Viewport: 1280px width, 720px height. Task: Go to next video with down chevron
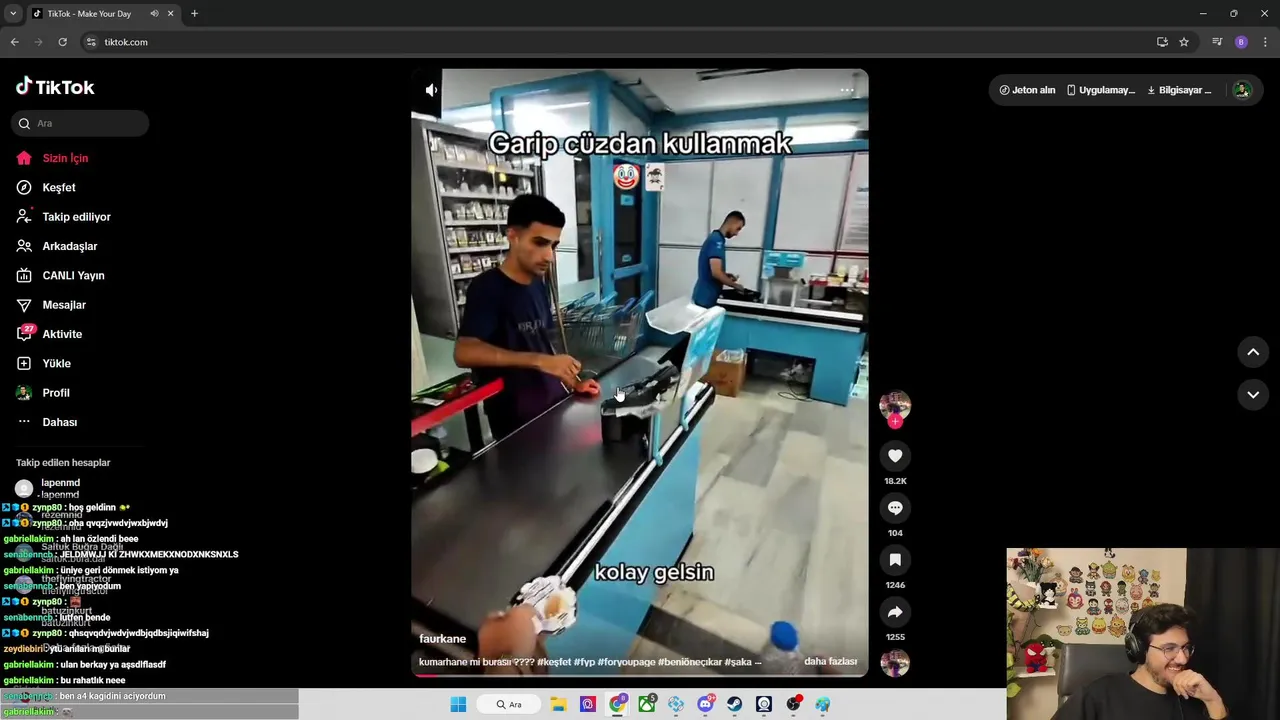click(x=1253, y=394)
